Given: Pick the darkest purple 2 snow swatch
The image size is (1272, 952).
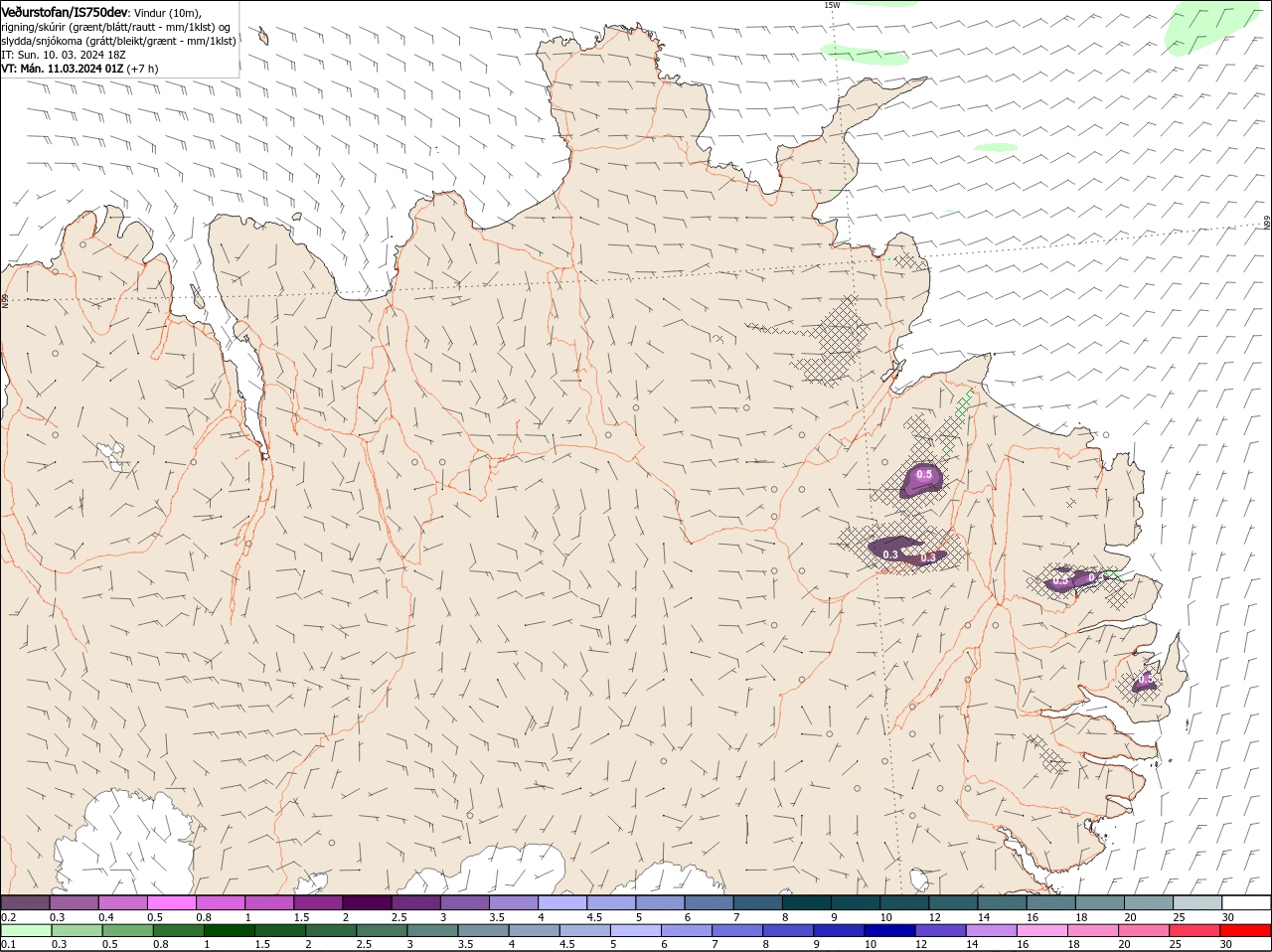Looking at the screenshot, I should (367, 902).
